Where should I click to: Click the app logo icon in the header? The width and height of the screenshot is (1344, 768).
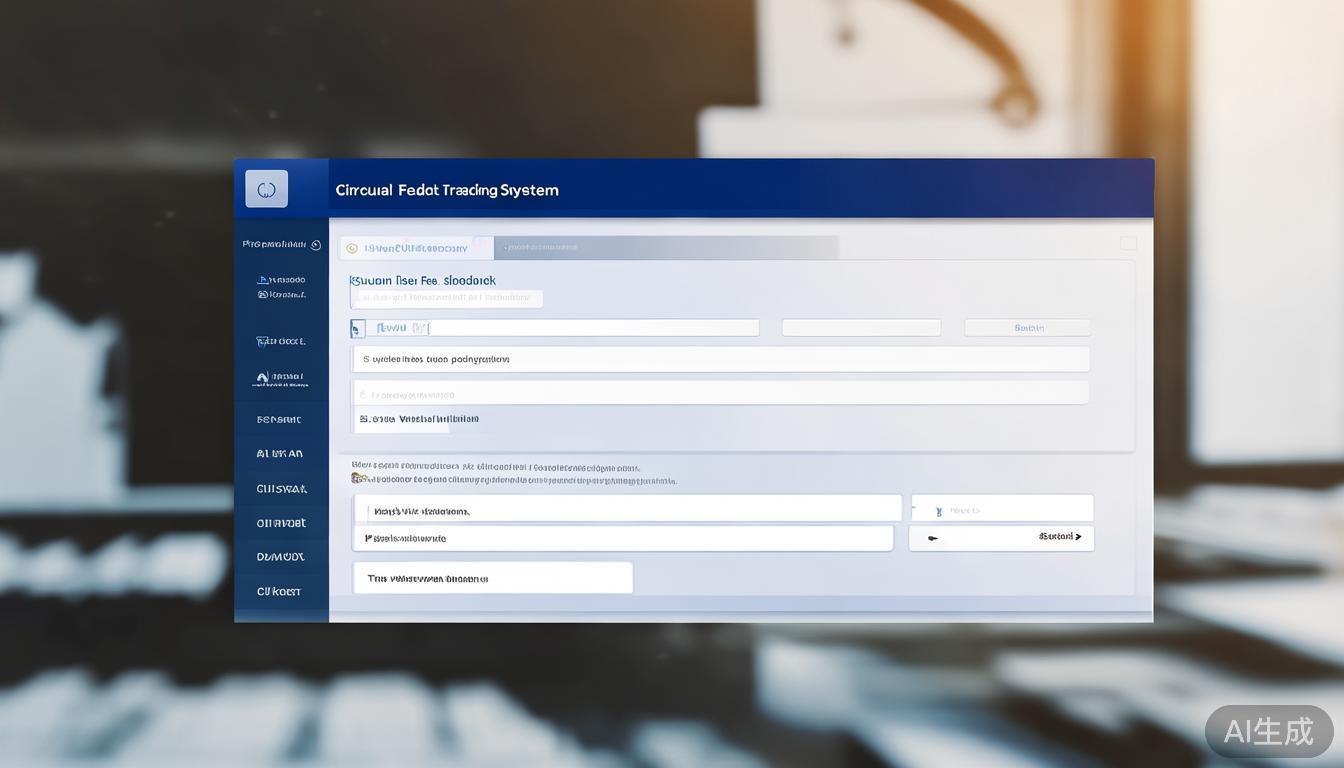[x=266, y=189]
